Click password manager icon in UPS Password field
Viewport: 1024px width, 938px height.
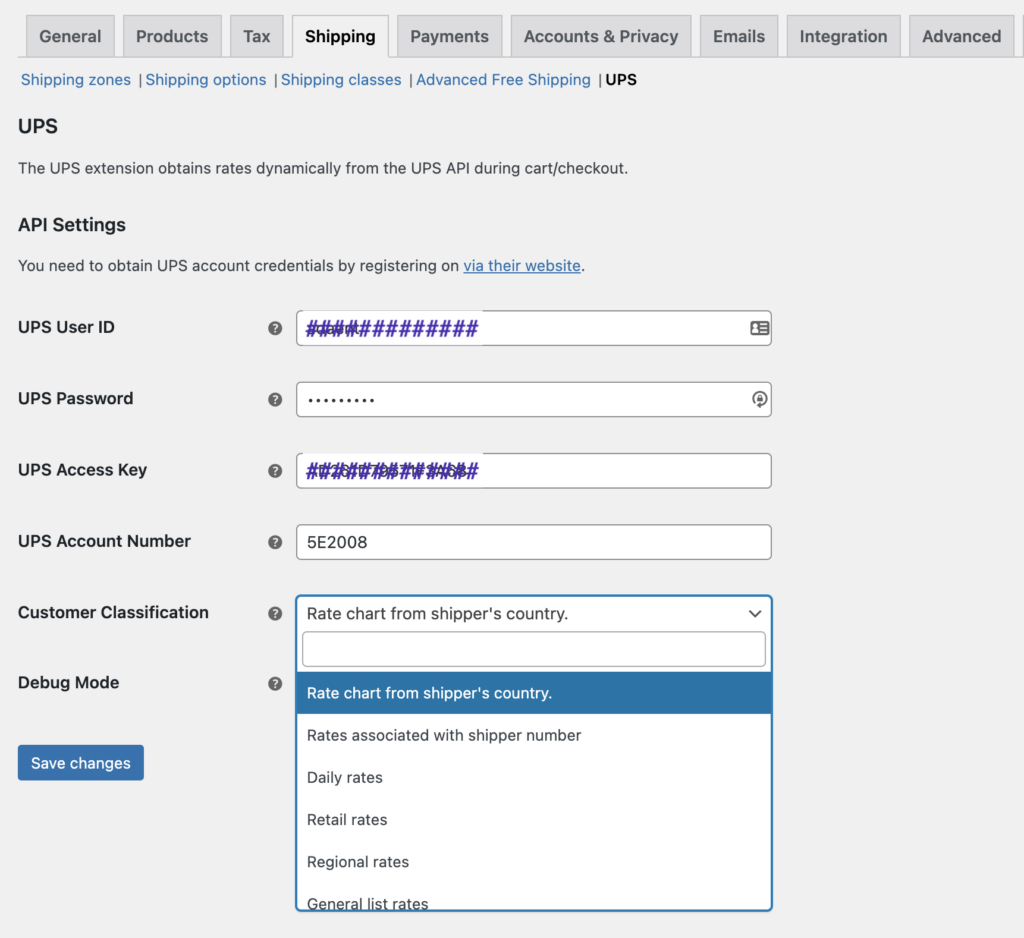point(759,399)
